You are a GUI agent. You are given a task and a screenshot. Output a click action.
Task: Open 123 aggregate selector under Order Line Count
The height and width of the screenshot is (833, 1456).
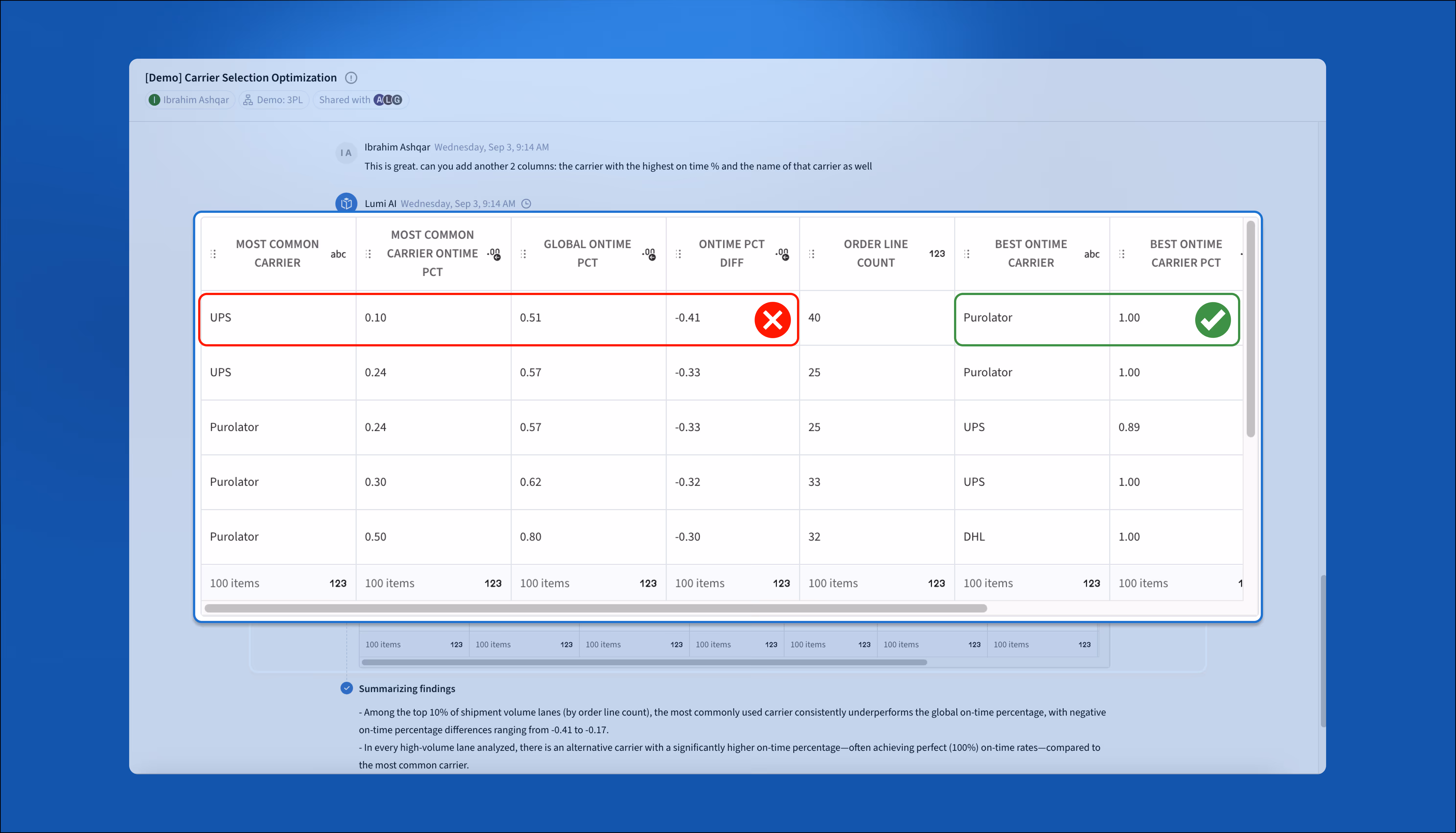936,583
